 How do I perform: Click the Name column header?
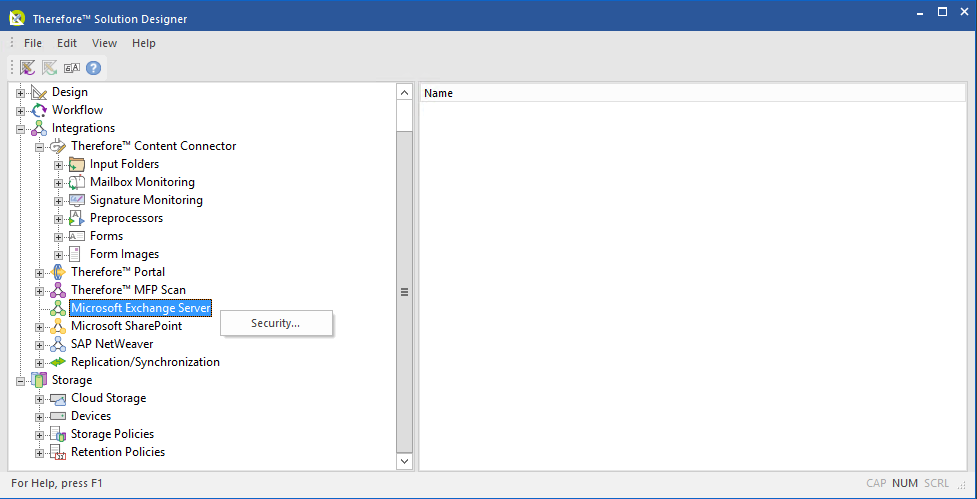point(692,93)
